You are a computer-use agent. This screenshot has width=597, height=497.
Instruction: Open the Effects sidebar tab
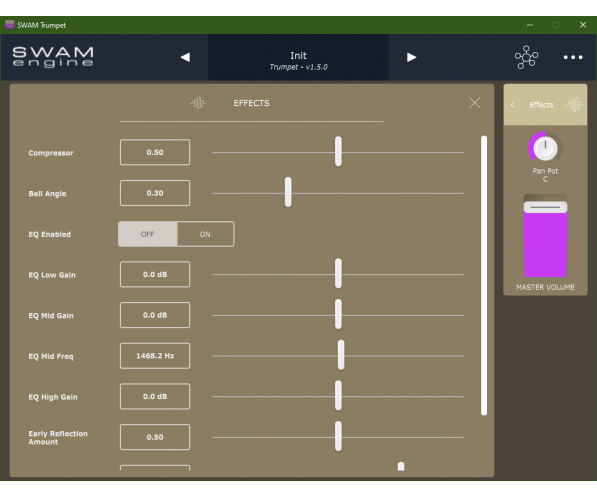[545, 105]
